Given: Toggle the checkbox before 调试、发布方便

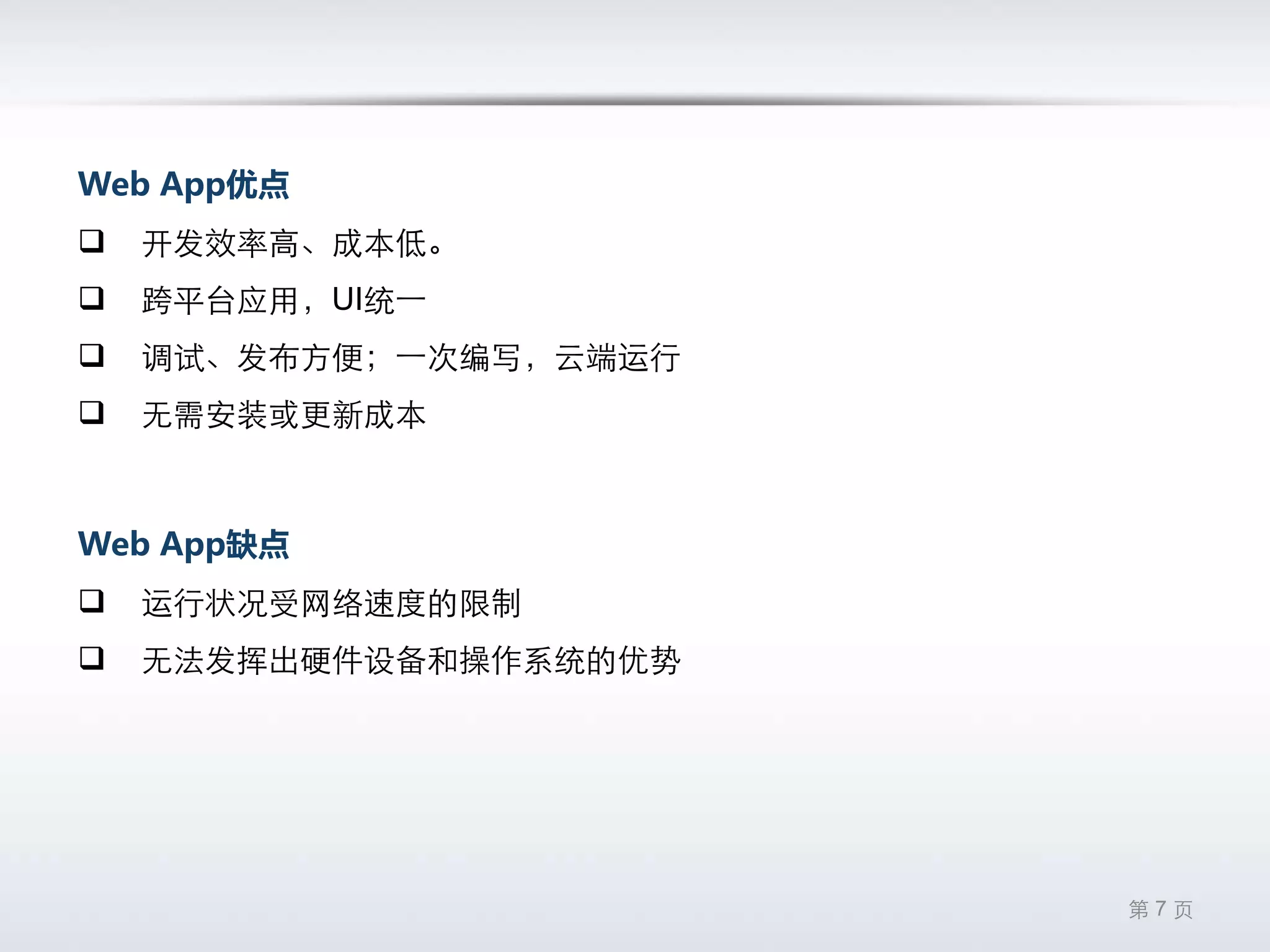Looking at the screenshot, I should (x=91, y=355).
